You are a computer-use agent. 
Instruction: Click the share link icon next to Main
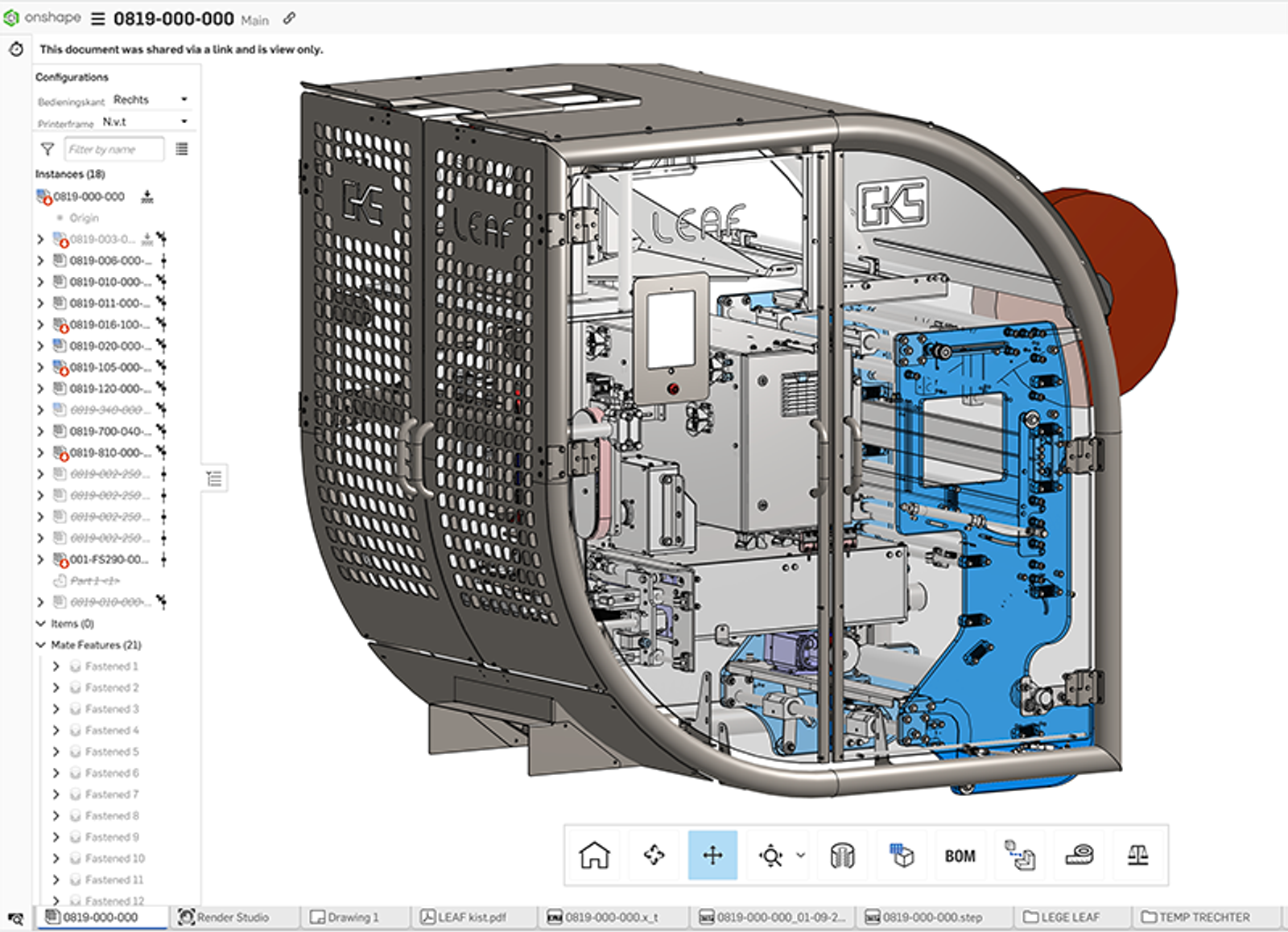288,17
